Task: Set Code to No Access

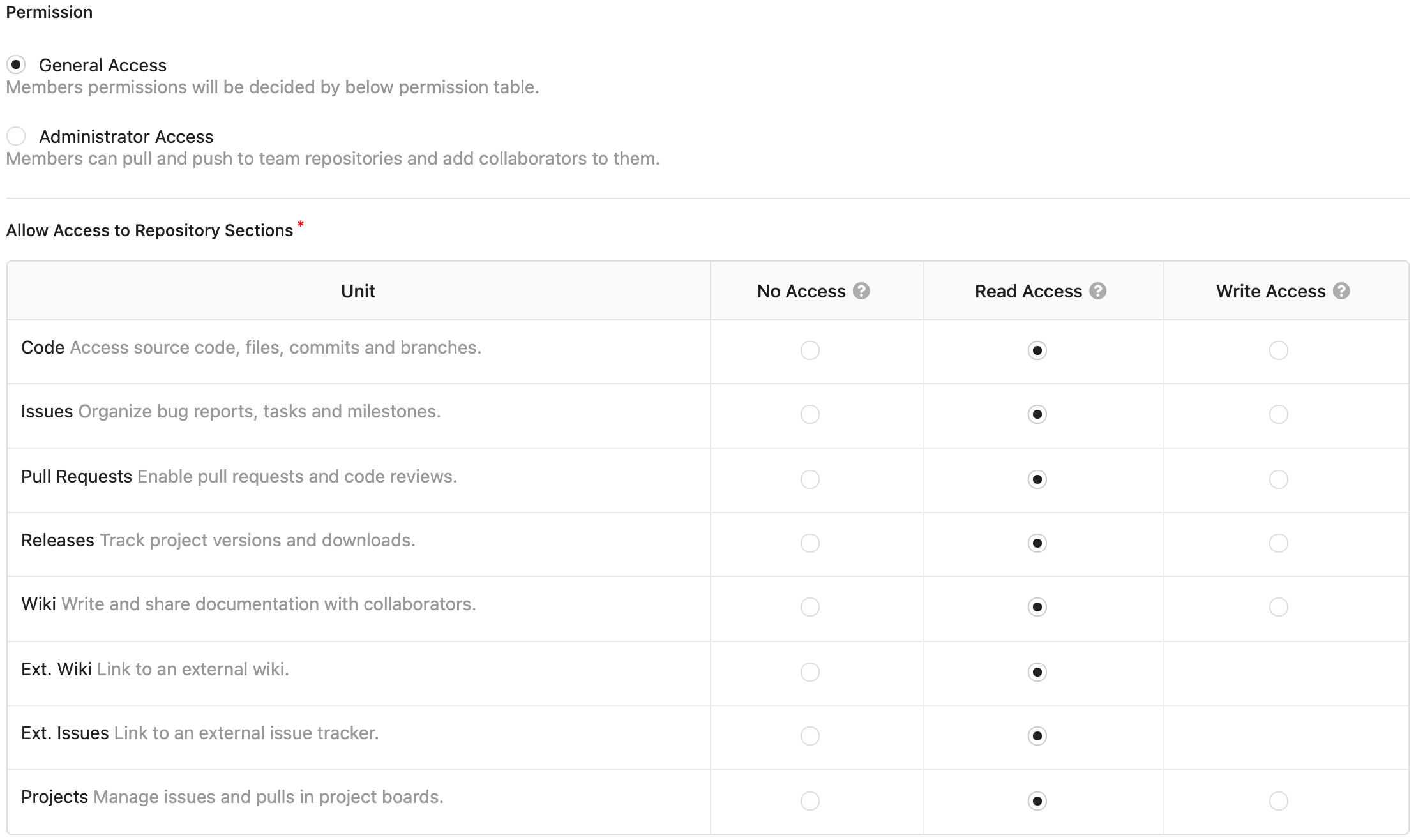Action: [x=810, y=350]
